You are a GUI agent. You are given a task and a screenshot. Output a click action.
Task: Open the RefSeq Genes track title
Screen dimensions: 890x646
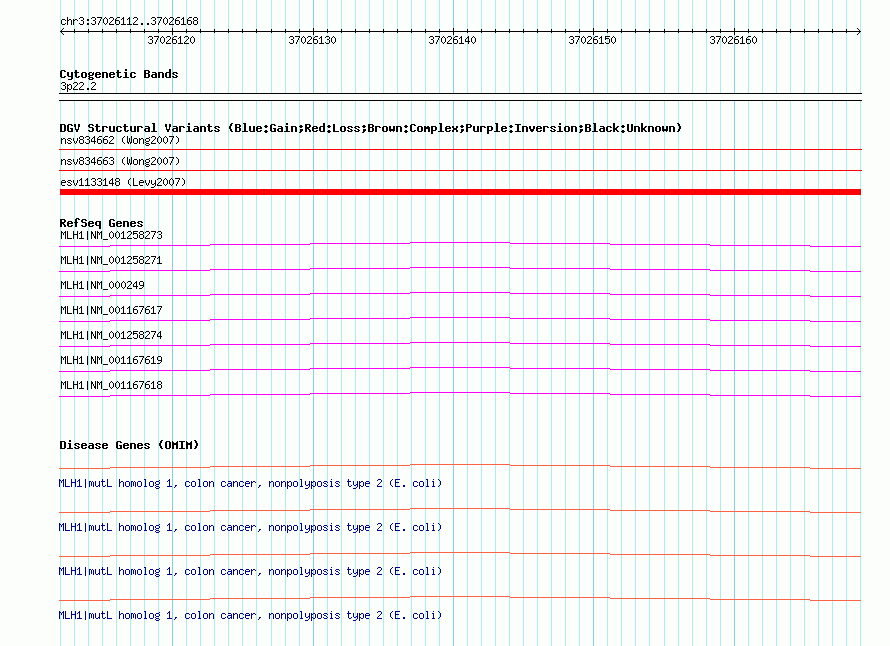pos(102,223)
